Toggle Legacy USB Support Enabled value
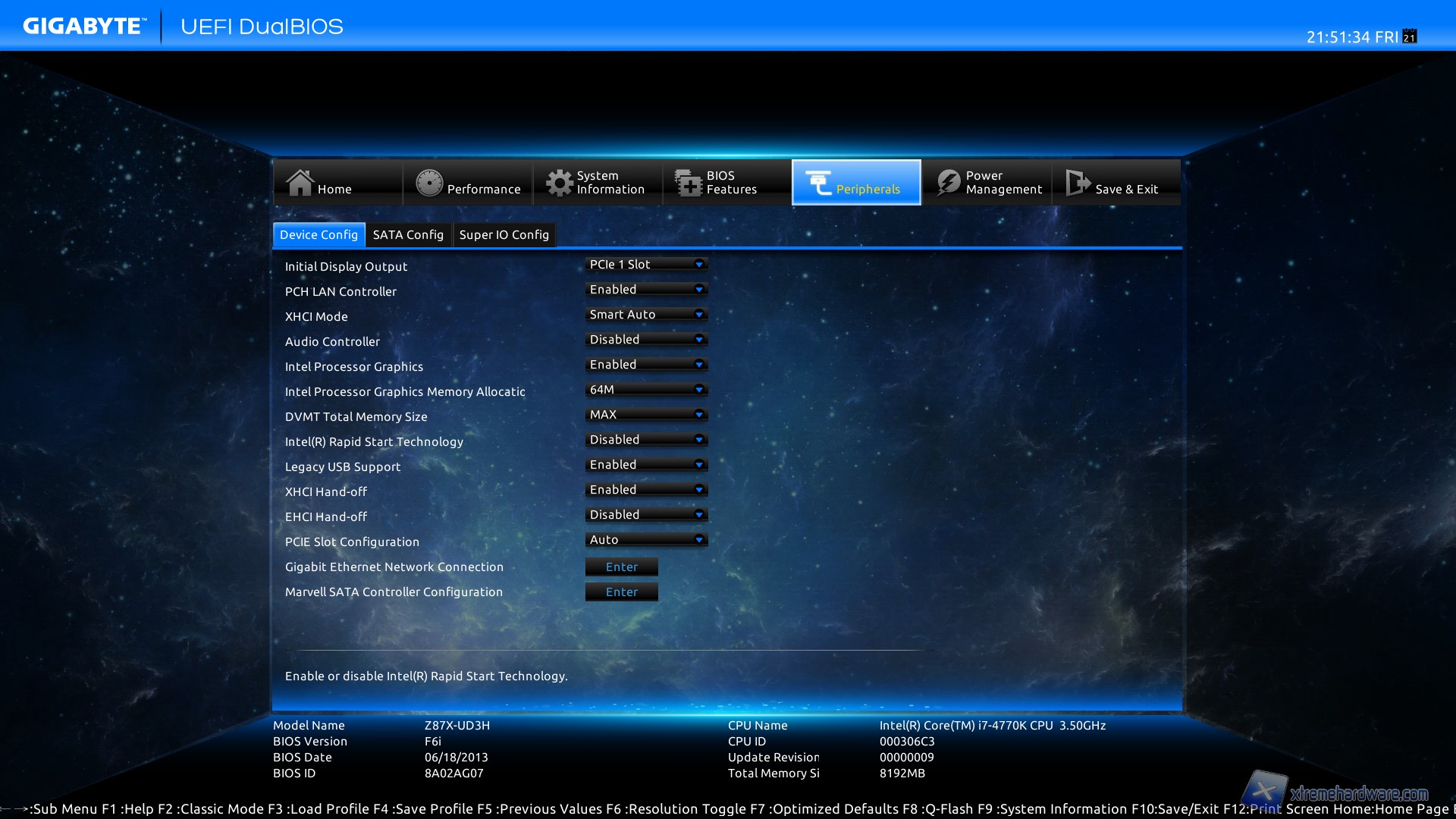Image resolution: width=1456 pixels, height=819 pixels. tap(645, 465)
